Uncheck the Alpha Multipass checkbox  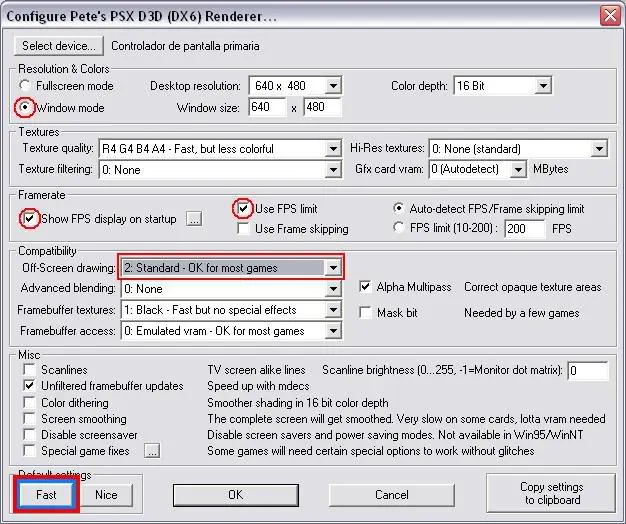[x=365, y=287]
